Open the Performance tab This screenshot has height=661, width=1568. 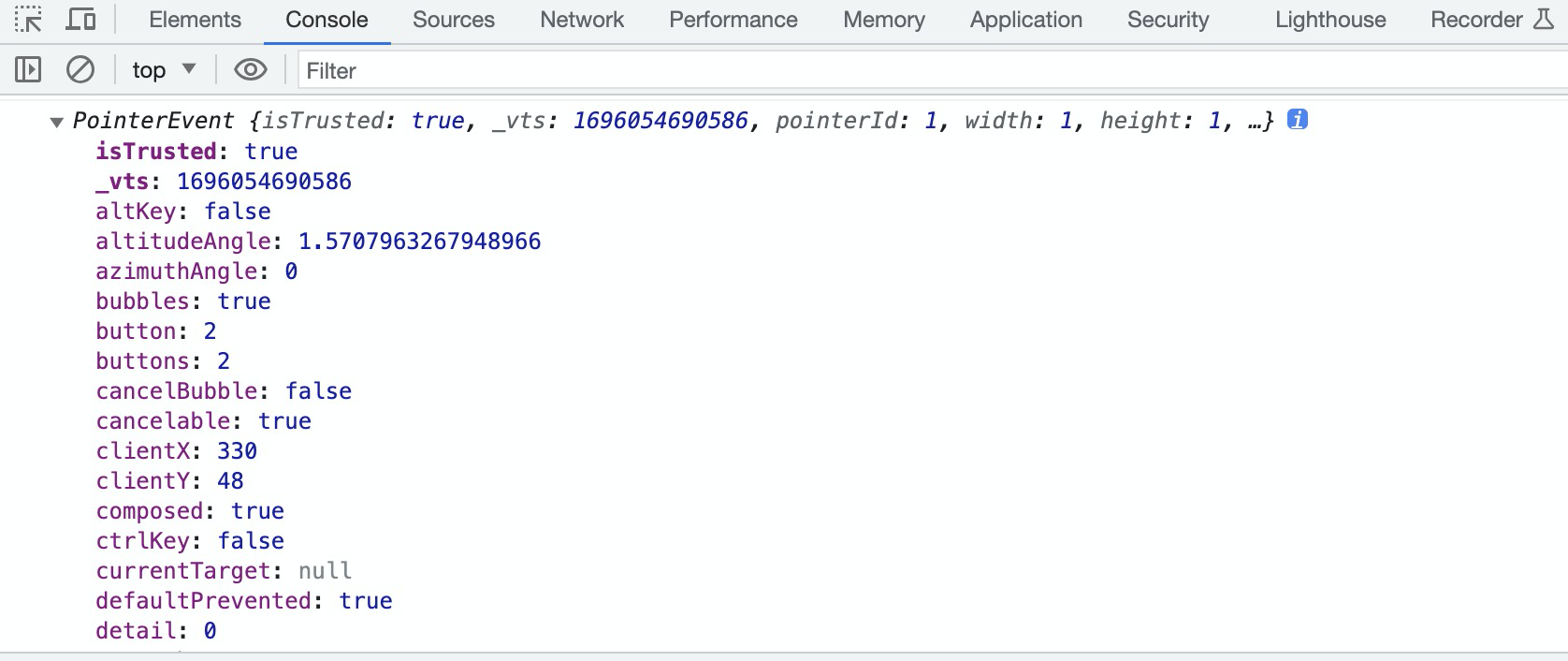[x=733, y=20]
